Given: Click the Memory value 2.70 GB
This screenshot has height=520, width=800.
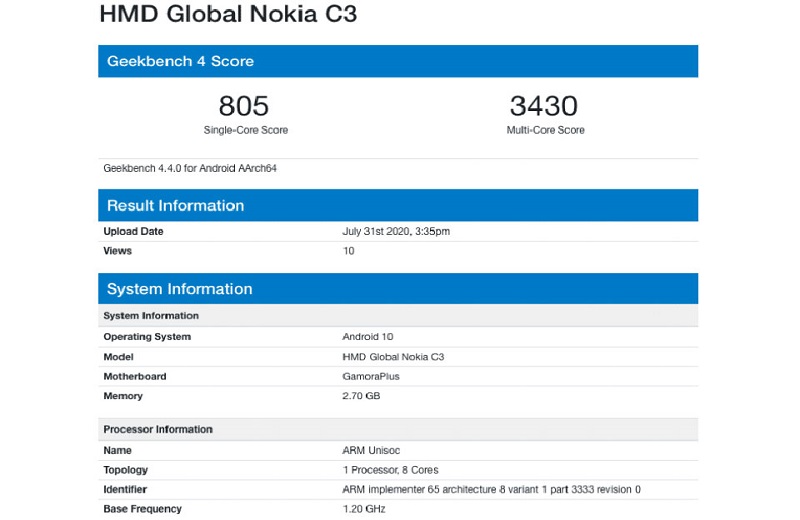Looking at the screenshot, I should [361, 396].
